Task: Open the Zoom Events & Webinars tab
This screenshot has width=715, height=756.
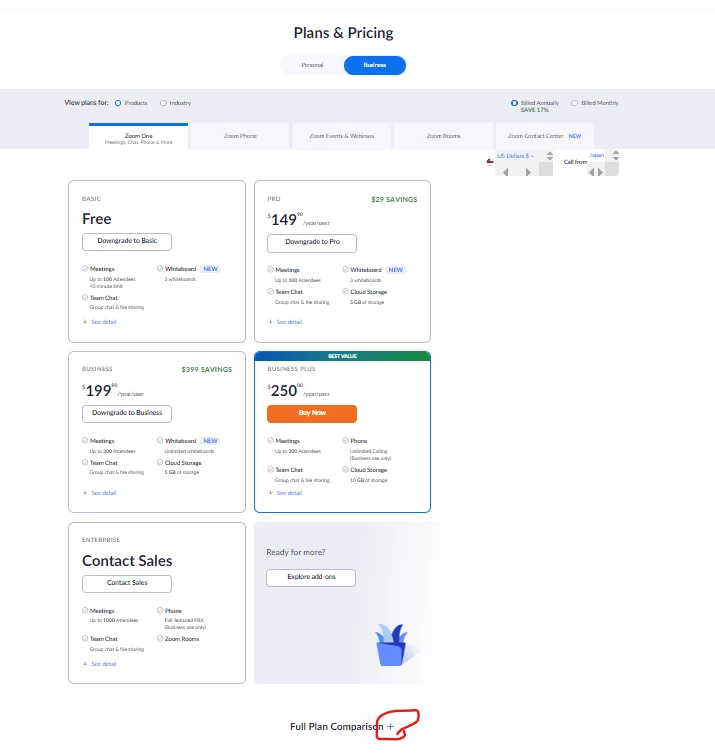Action: pos(342,136)
